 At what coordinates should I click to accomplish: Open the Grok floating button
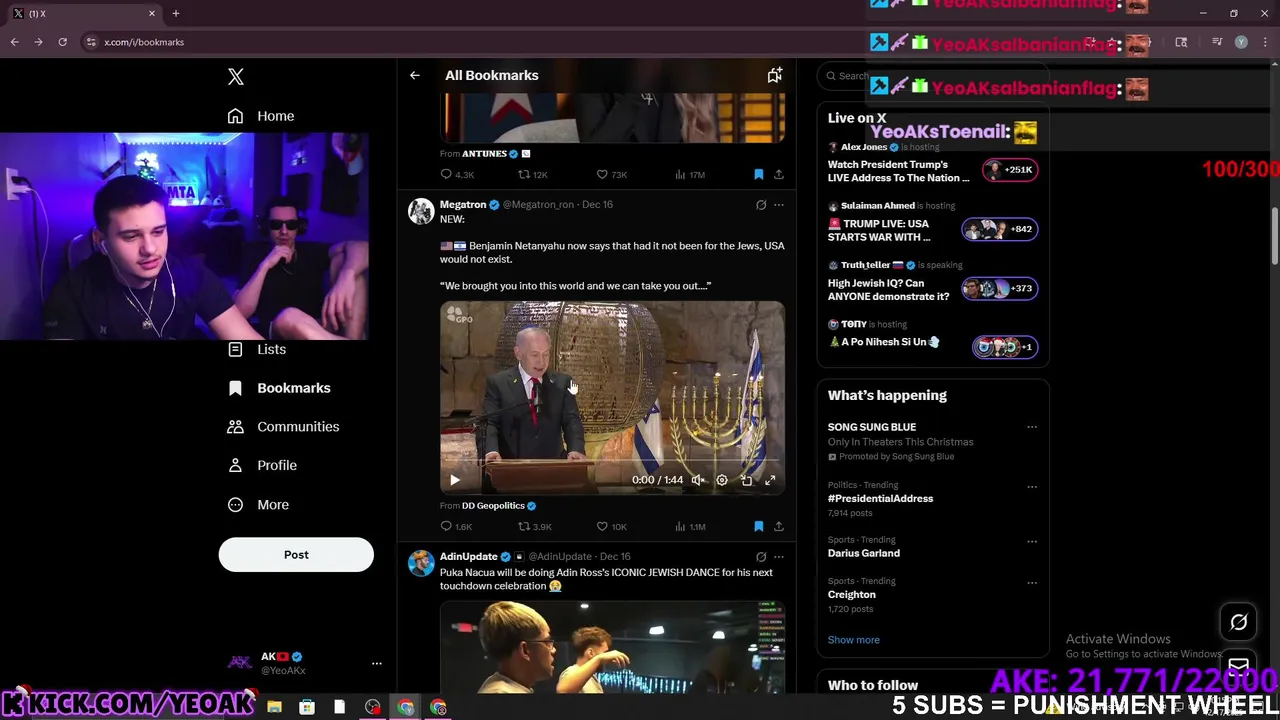[x=1238, y=622]
